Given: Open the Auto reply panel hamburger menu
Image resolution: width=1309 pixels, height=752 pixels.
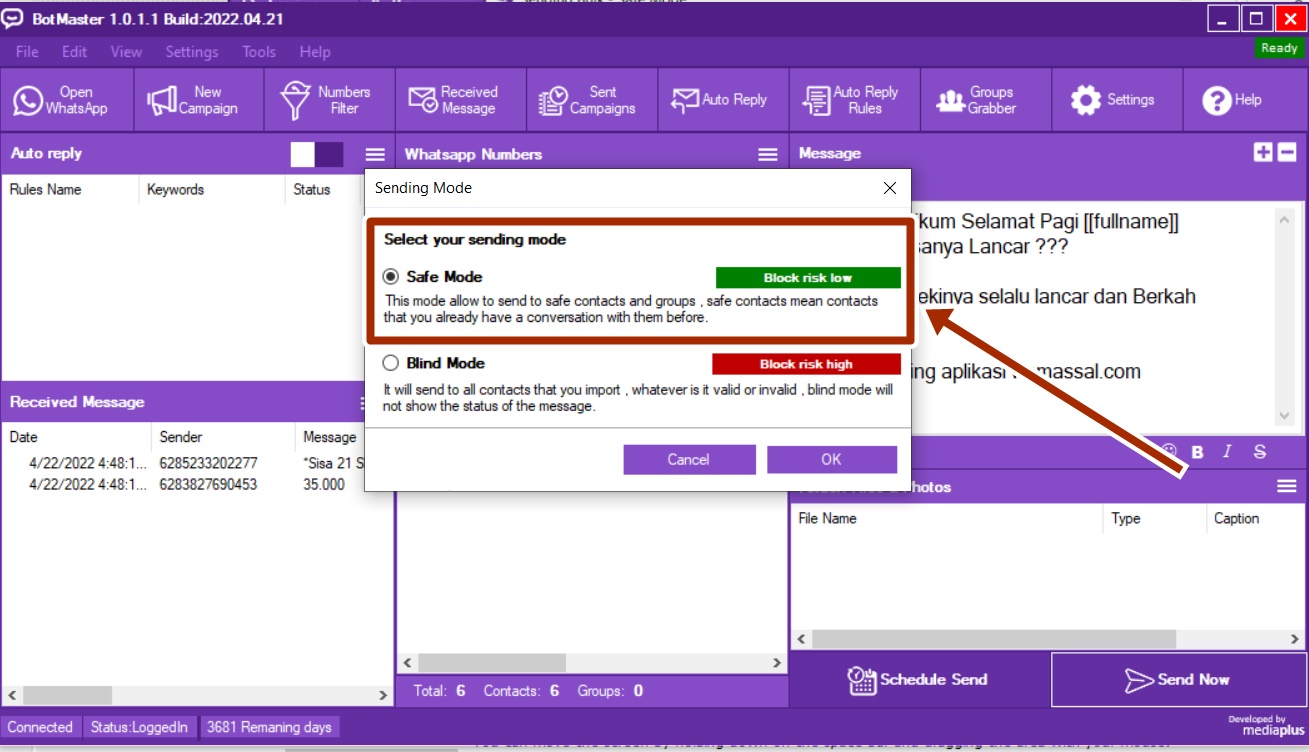Looking at the screenshot, I should point(375,154).
